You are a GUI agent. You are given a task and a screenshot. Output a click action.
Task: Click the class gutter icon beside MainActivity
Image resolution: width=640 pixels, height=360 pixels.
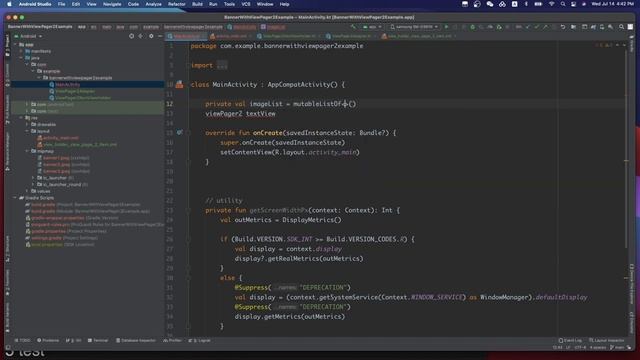point(179,84)
